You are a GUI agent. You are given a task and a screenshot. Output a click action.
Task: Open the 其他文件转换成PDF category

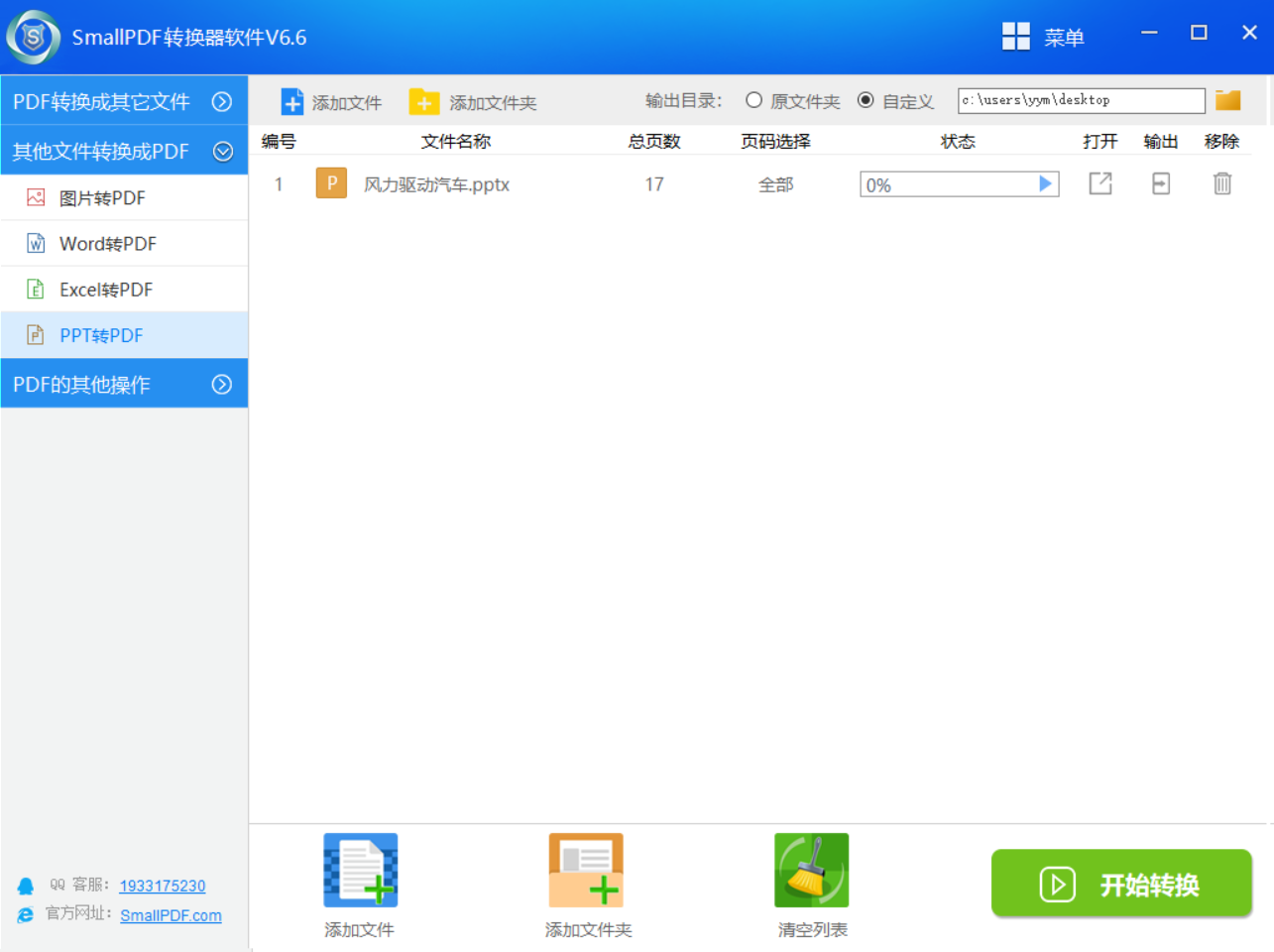tap(124, 151)
